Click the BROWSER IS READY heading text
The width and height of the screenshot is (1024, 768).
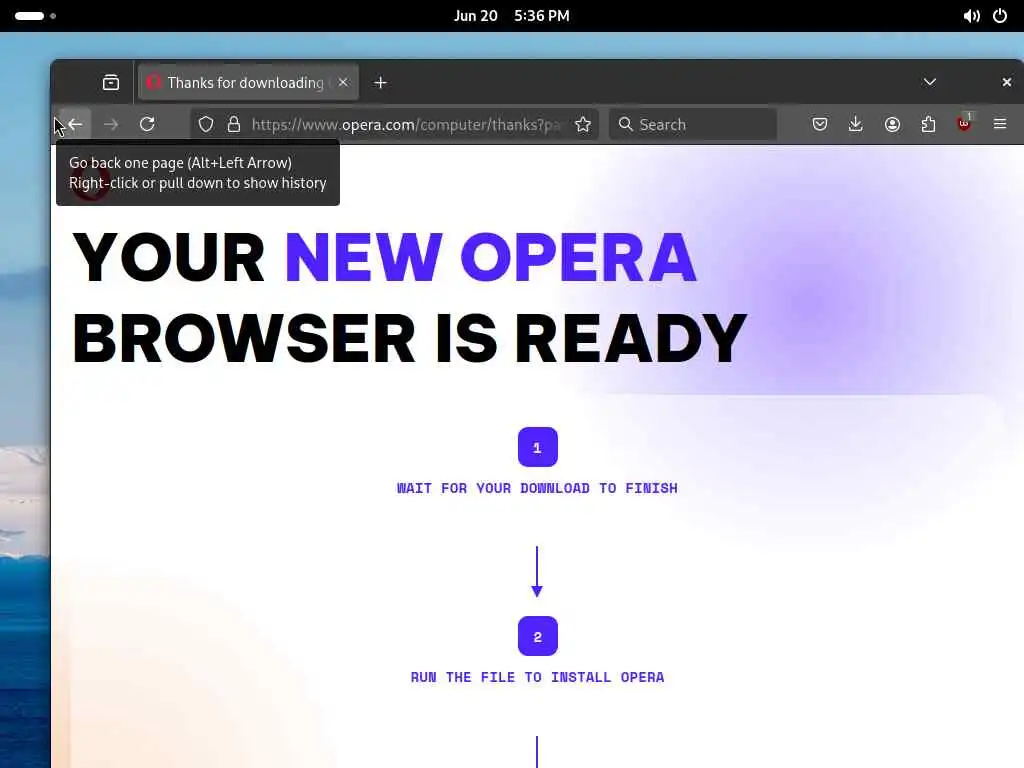point(409,338)
